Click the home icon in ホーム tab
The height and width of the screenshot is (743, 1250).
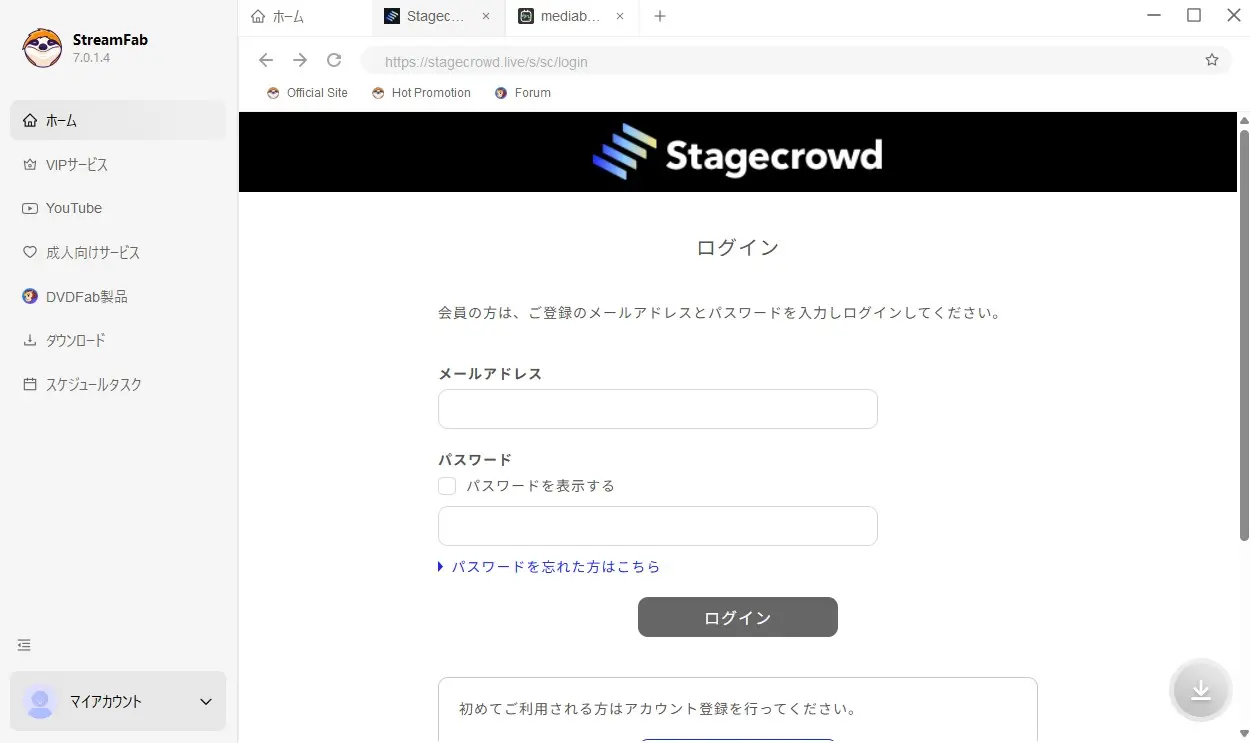click(259, 17)
